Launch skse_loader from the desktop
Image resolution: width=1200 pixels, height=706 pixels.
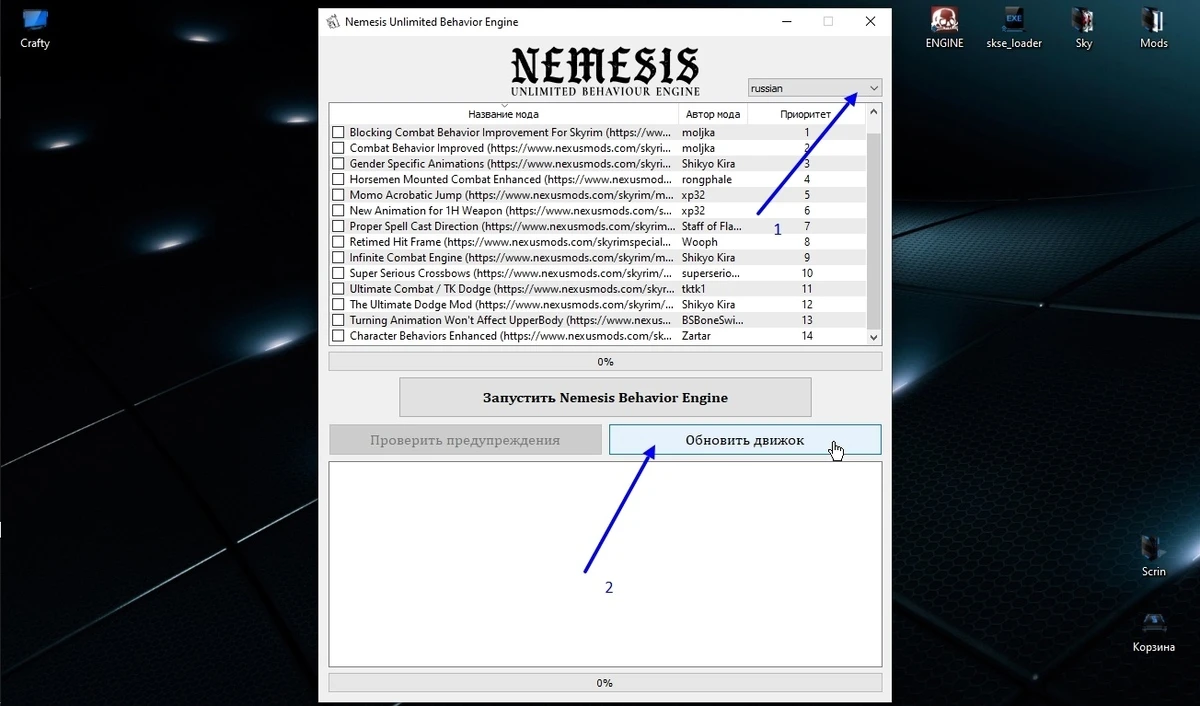(1013, 27)
